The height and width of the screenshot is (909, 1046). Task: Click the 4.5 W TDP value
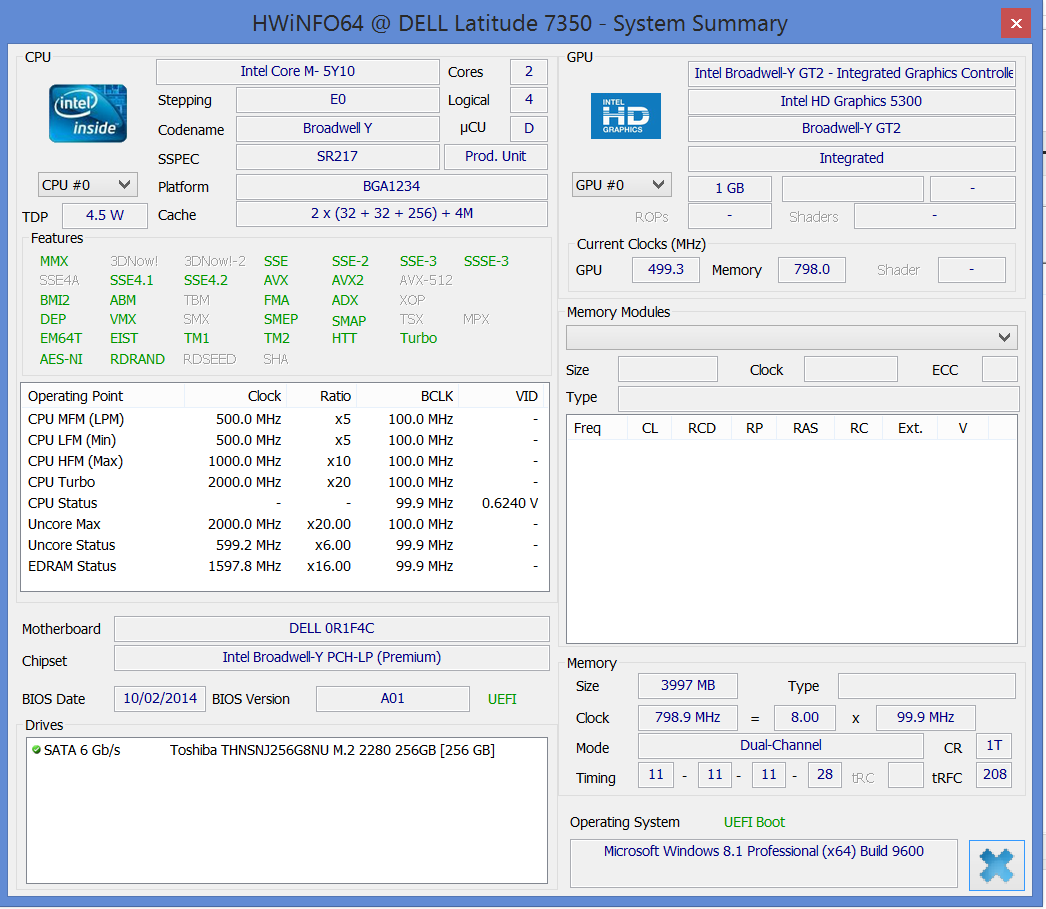pos(105,215)
